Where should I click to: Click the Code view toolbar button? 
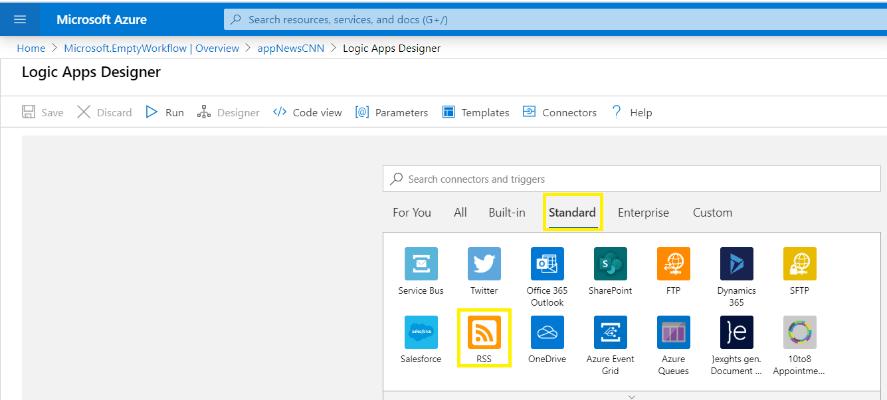point(308,112)
